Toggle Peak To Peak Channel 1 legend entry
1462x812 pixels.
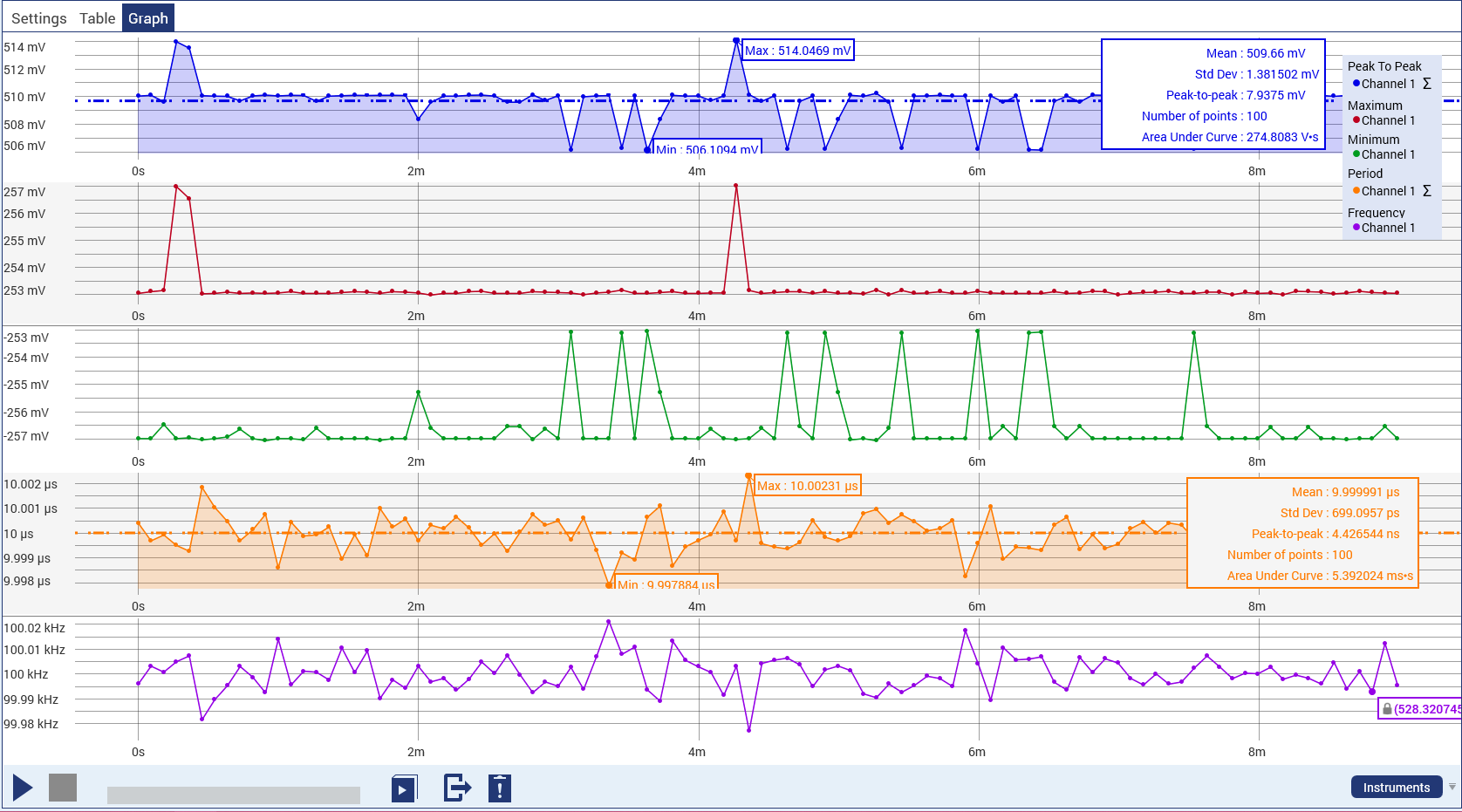tap(1388, 84)
